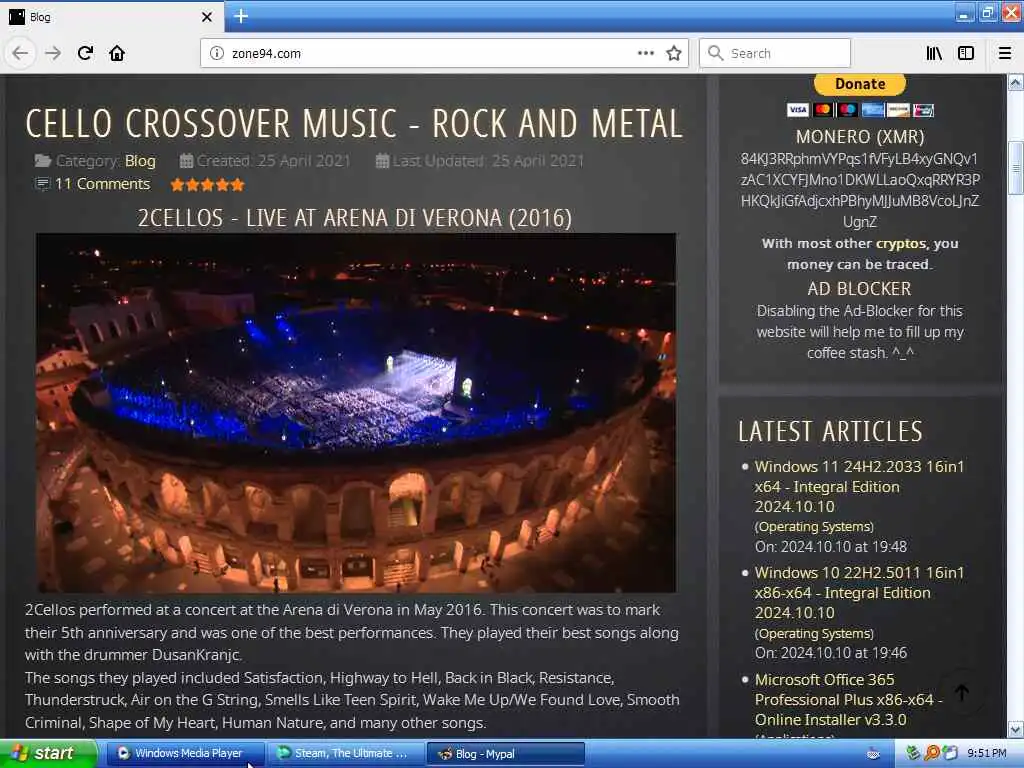Go forward to the next page
This screenshot has height=768, width=1024.
point(53,53)
